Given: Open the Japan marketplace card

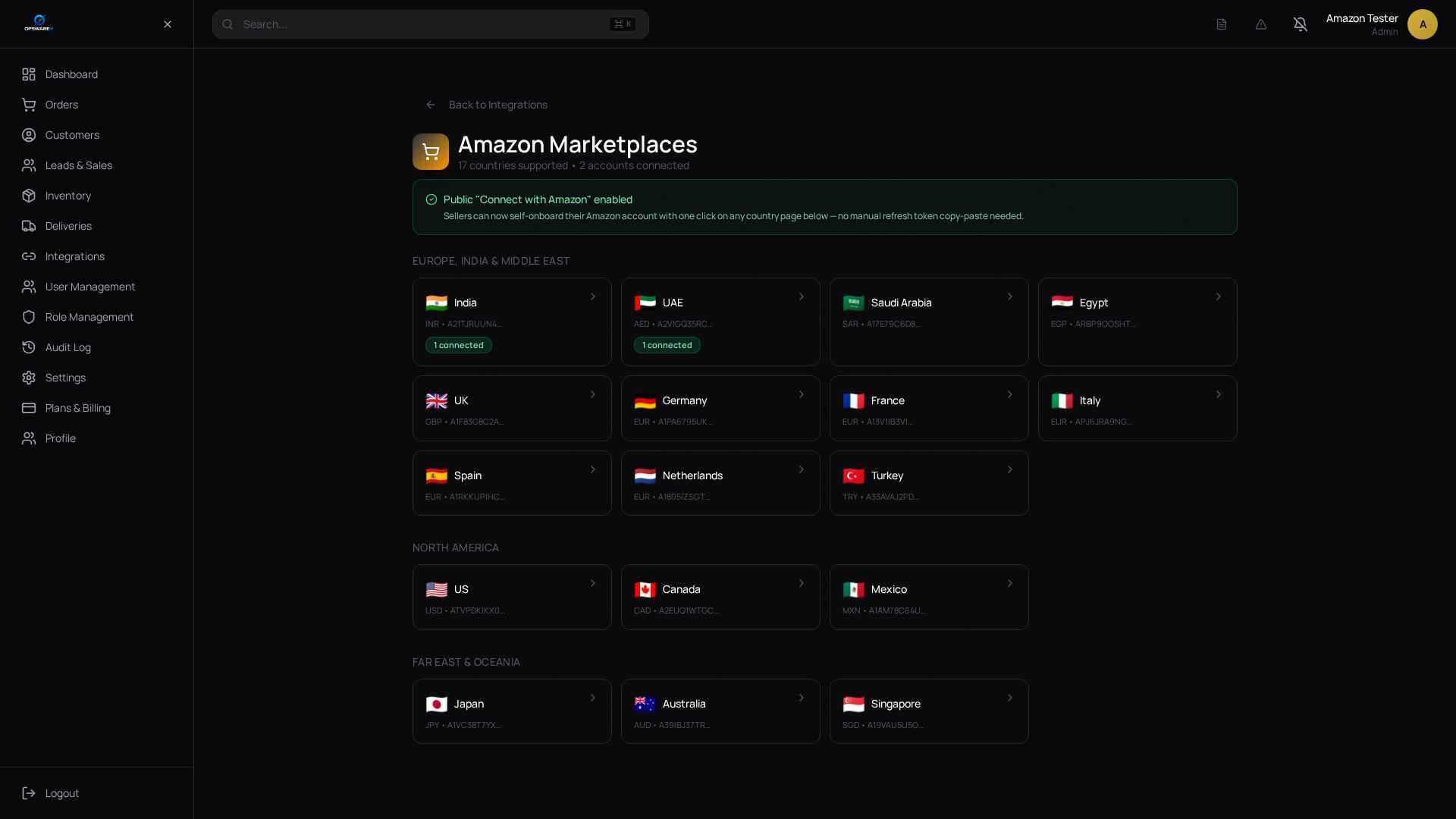Looking at the screenshot, I should 512,711.
